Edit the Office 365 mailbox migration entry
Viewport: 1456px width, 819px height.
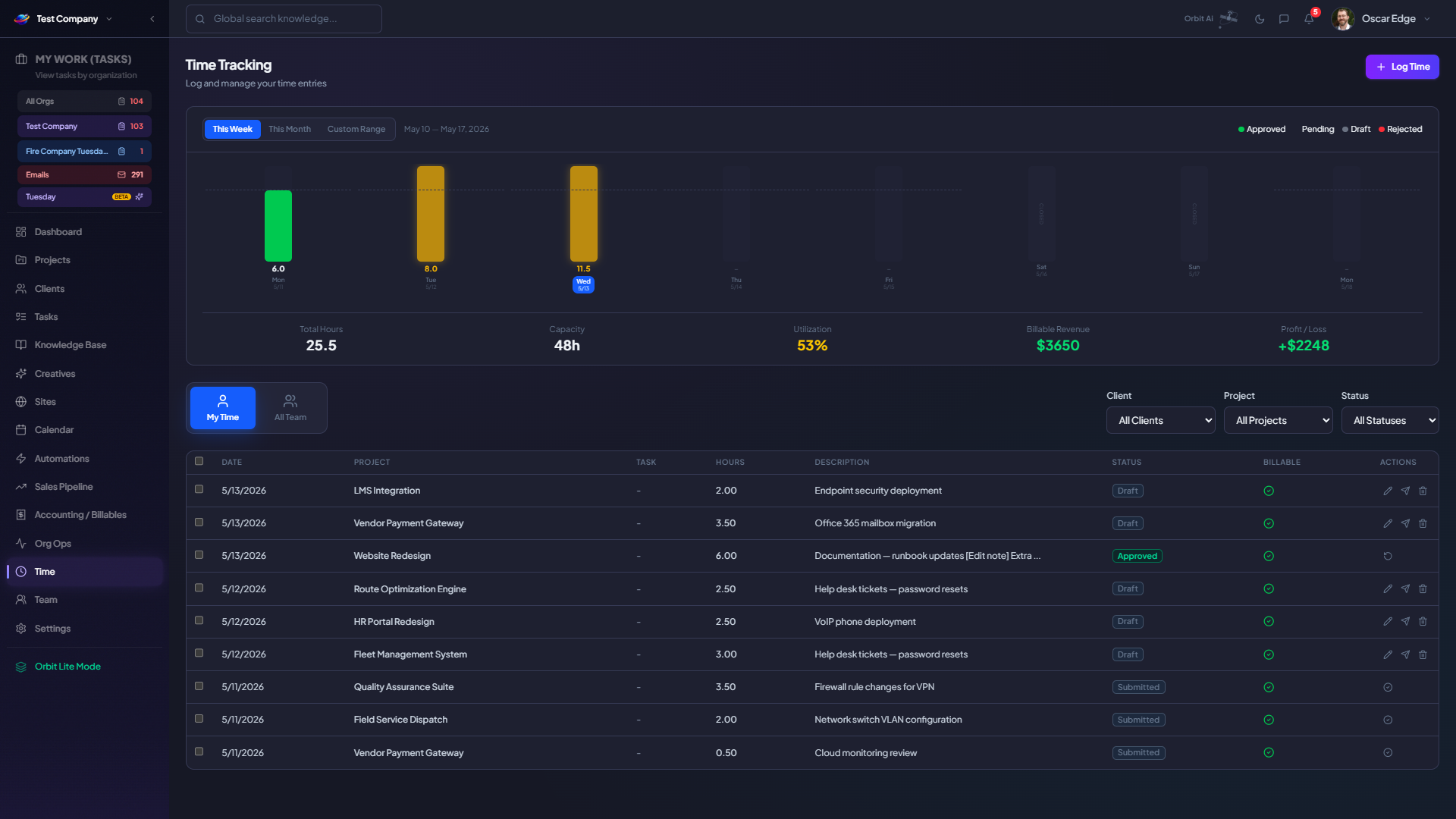click(x=1388, y=523)
